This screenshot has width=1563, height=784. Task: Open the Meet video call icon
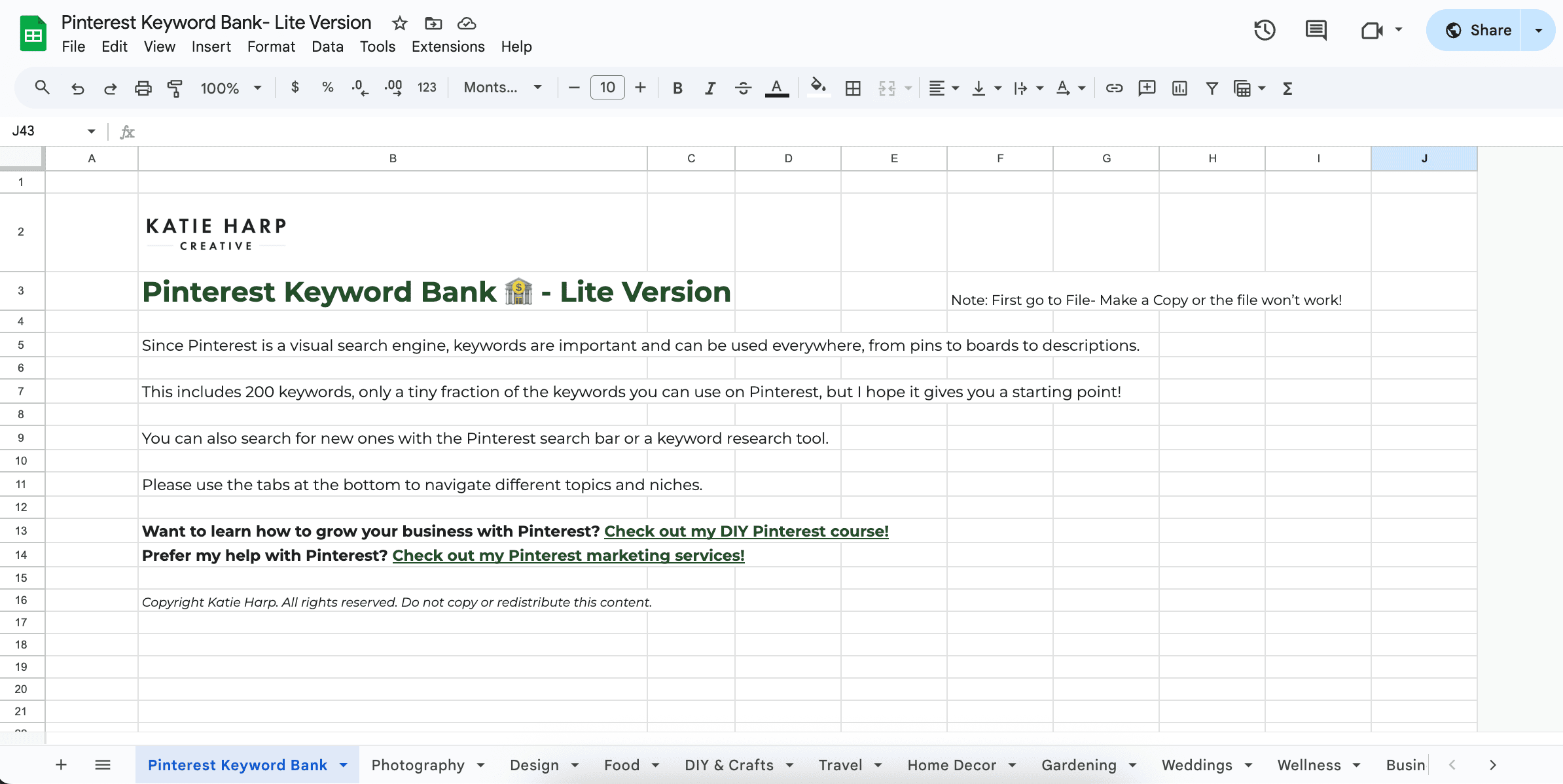[1372, 30]
